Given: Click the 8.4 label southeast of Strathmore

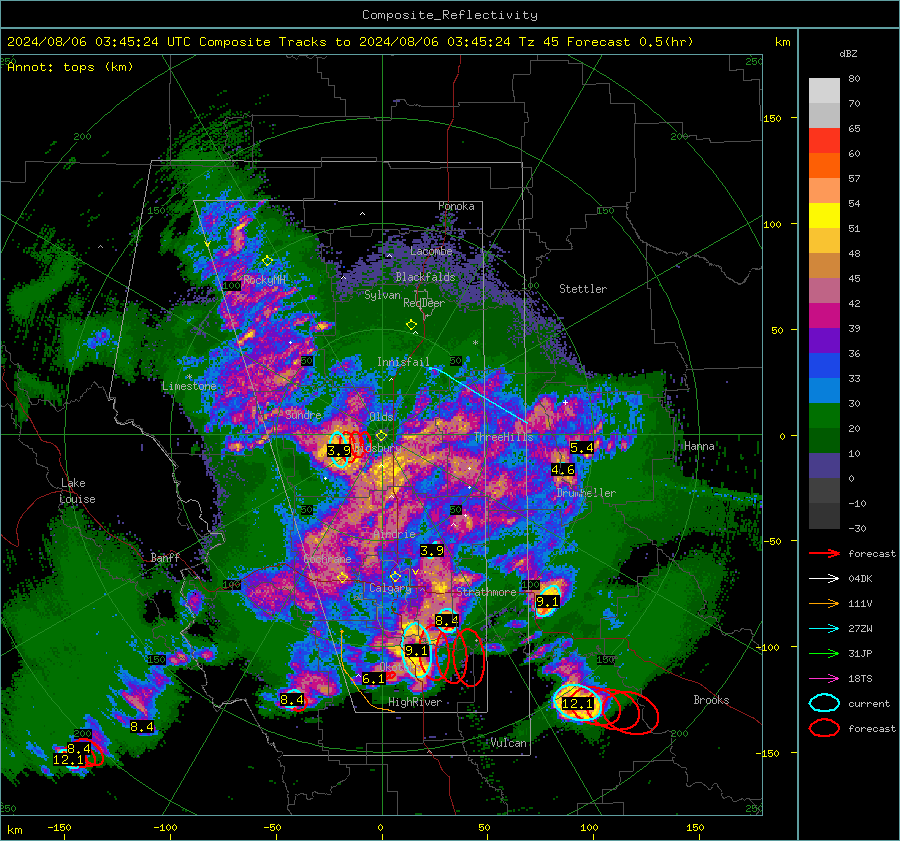Looking at the screenshot, I should (x=447, y=620).
